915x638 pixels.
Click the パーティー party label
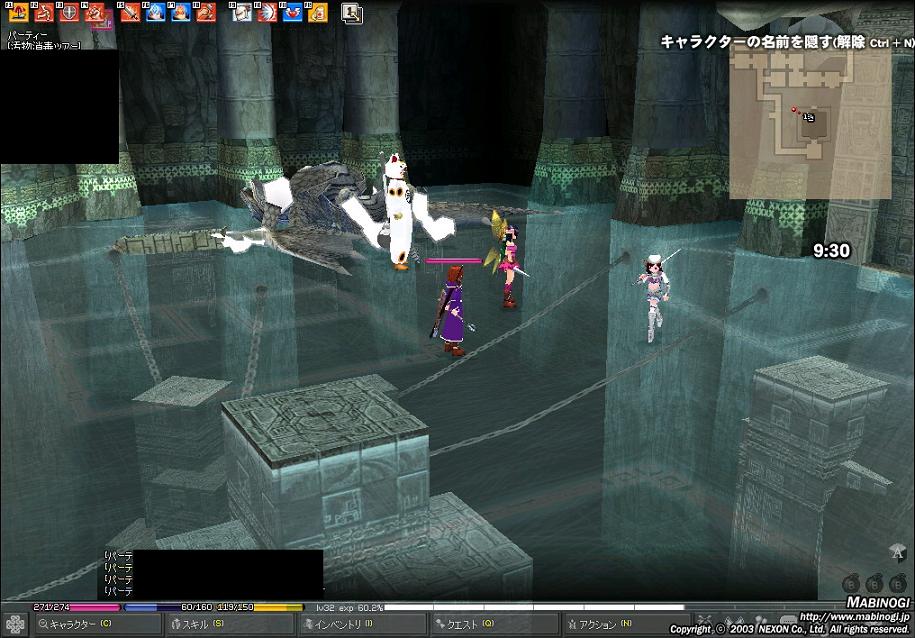(x=26, y=35)
